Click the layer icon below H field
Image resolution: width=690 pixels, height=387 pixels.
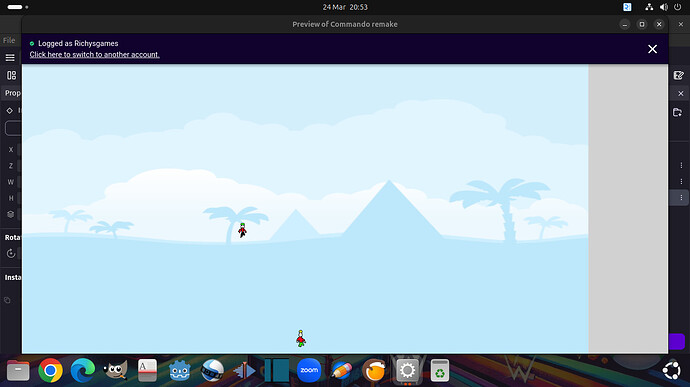click(11, 214)
